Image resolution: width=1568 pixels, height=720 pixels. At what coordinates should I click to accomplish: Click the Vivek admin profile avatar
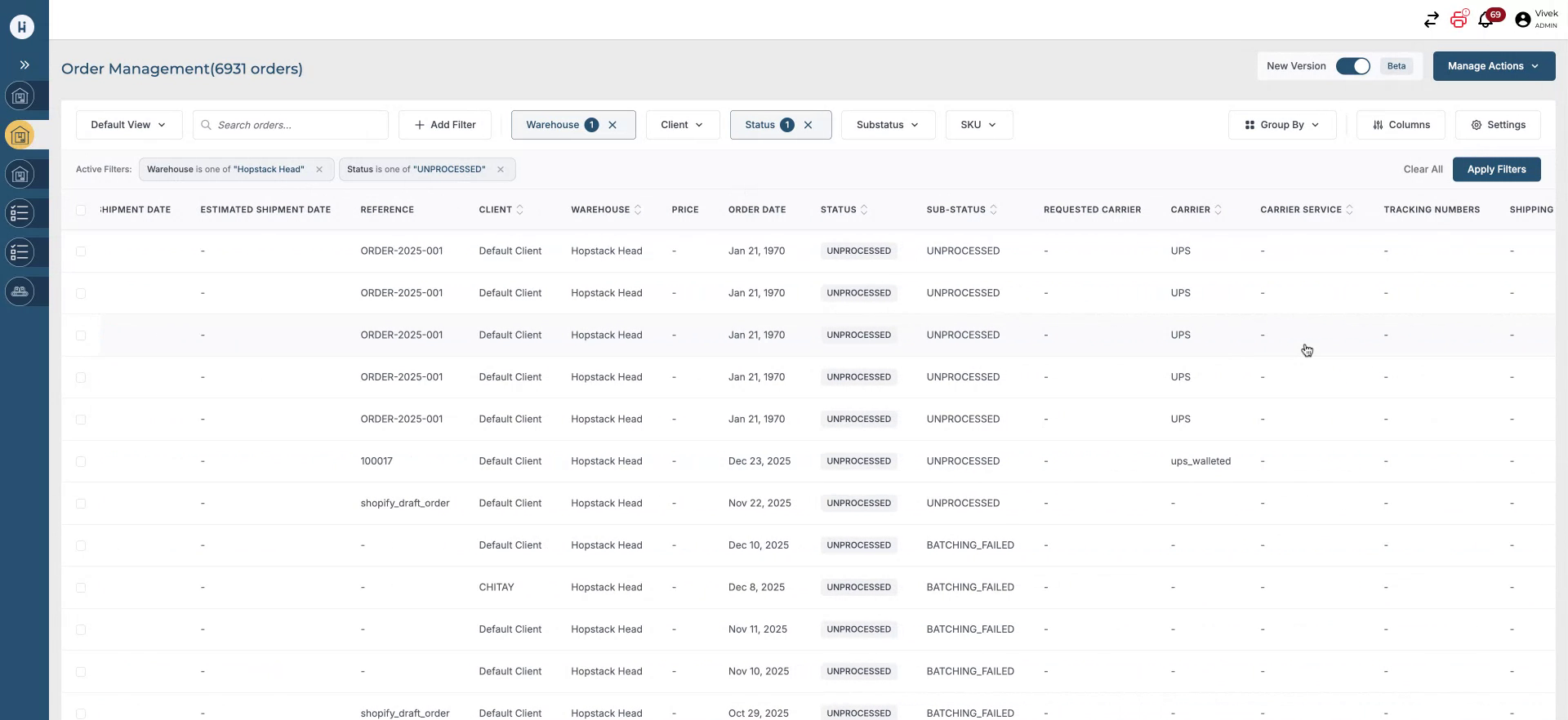1522,20
